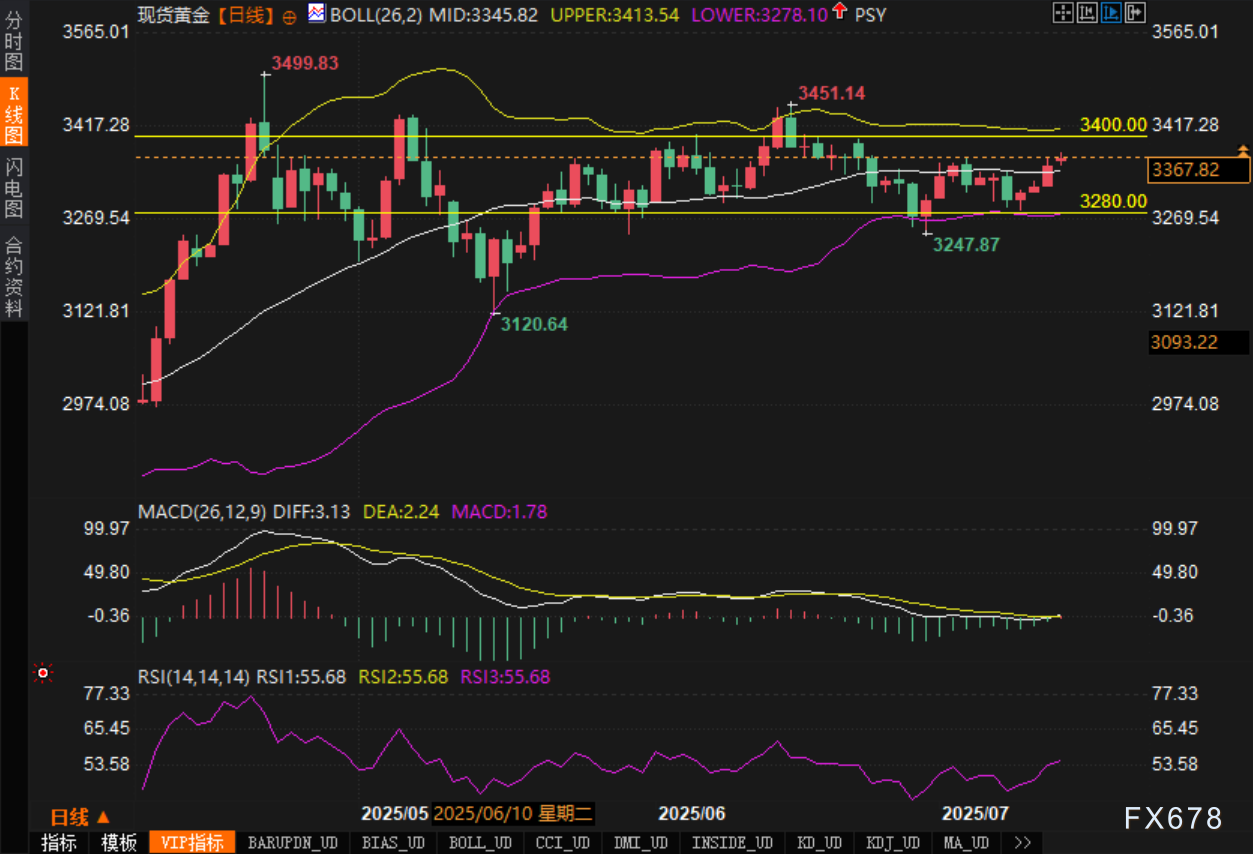Click the BOLL indicator chart icon

pos(317,14)
